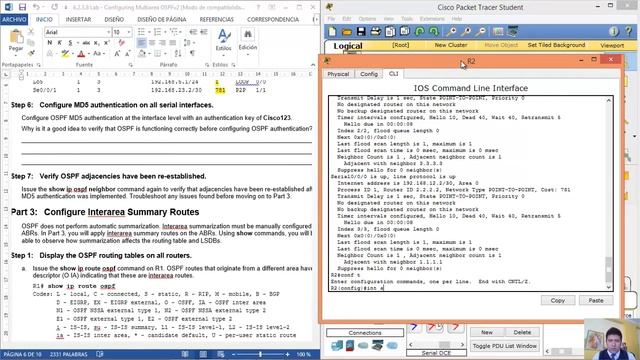Image resolution: width=640 pixels, height=360 pixels.
Task: Apply red font color button
Action: pos(81,53)
